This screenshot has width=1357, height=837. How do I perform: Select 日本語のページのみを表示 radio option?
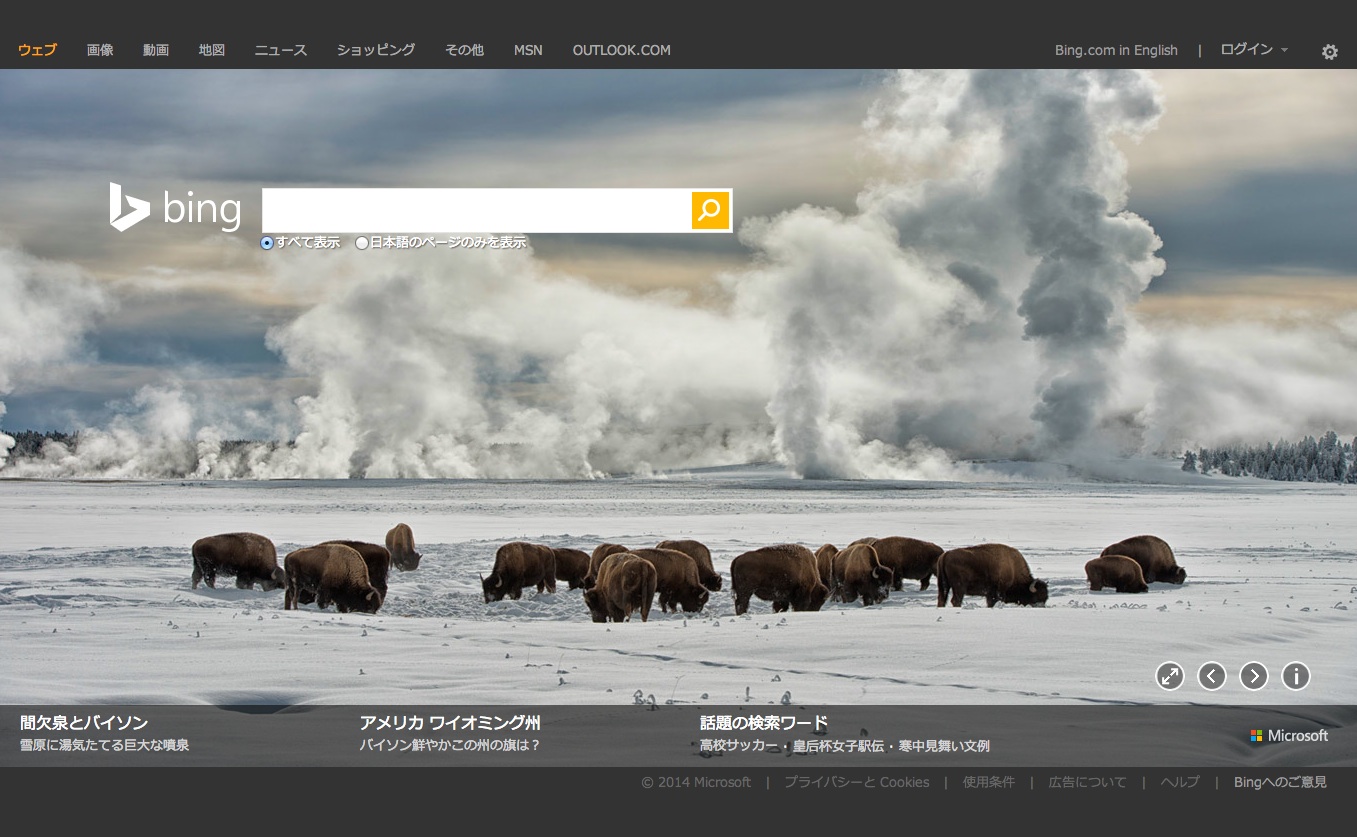pos(362,243)
